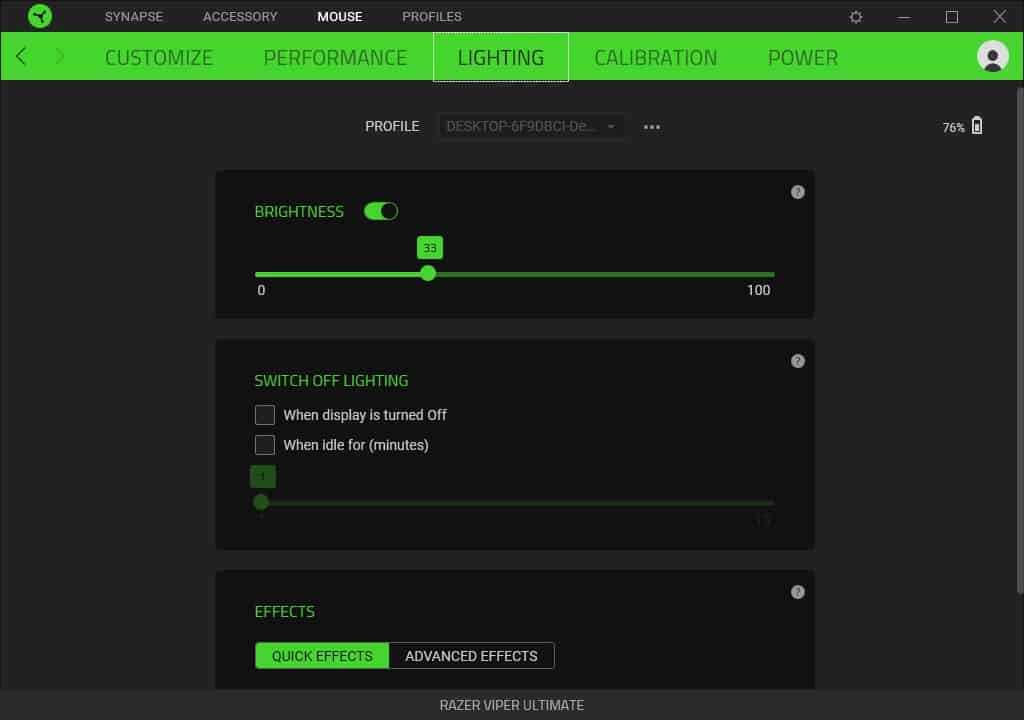1024x720 pixels.
Task: Click the Razer logo icon
Action: [x=40, y=16]
